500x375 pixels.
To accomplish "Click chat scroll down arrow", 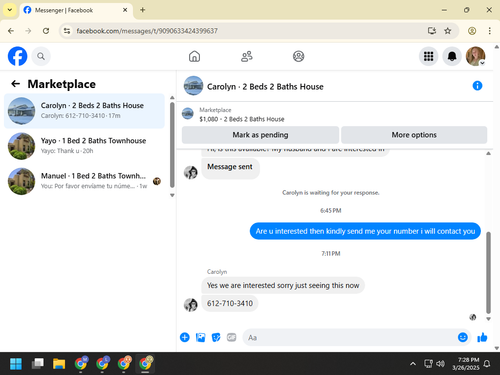I will tap(488, 319).
